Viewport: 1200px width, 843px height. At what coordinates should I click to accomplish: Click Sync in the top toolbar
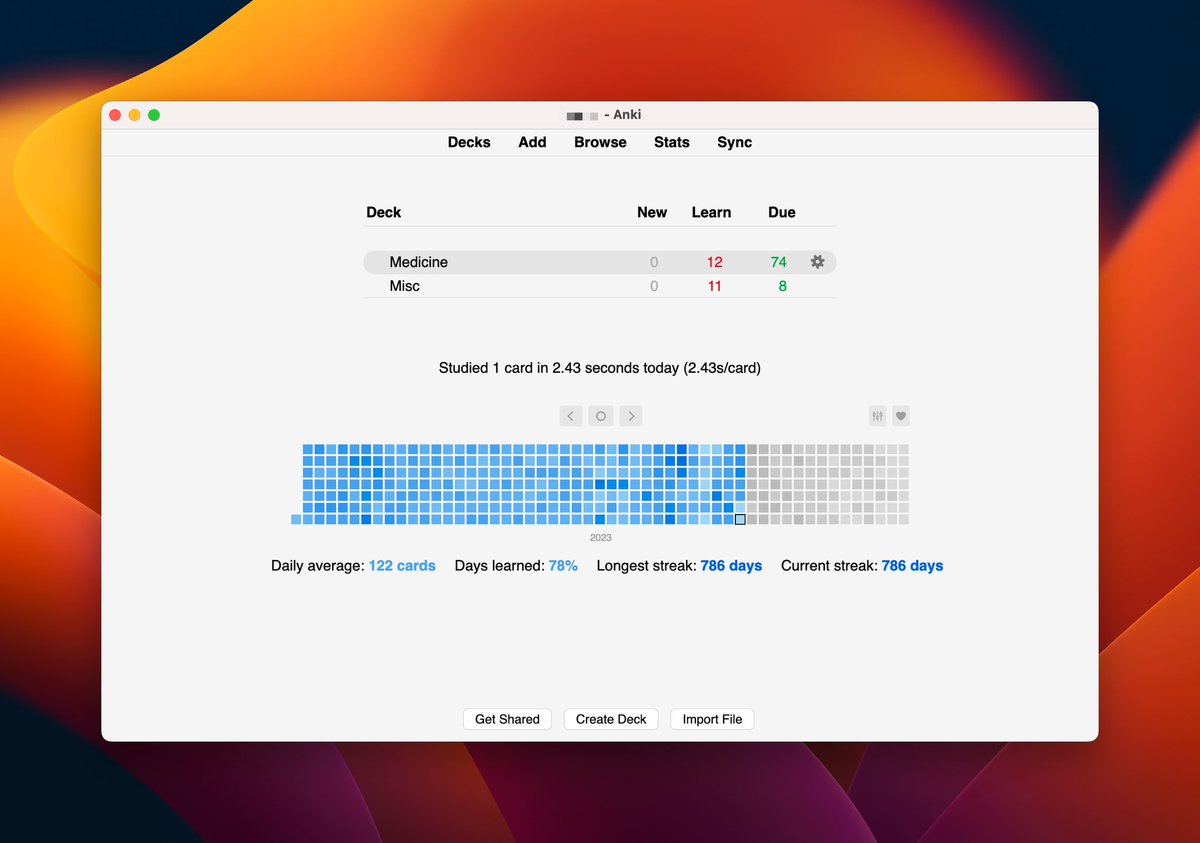tap(734, 142)
